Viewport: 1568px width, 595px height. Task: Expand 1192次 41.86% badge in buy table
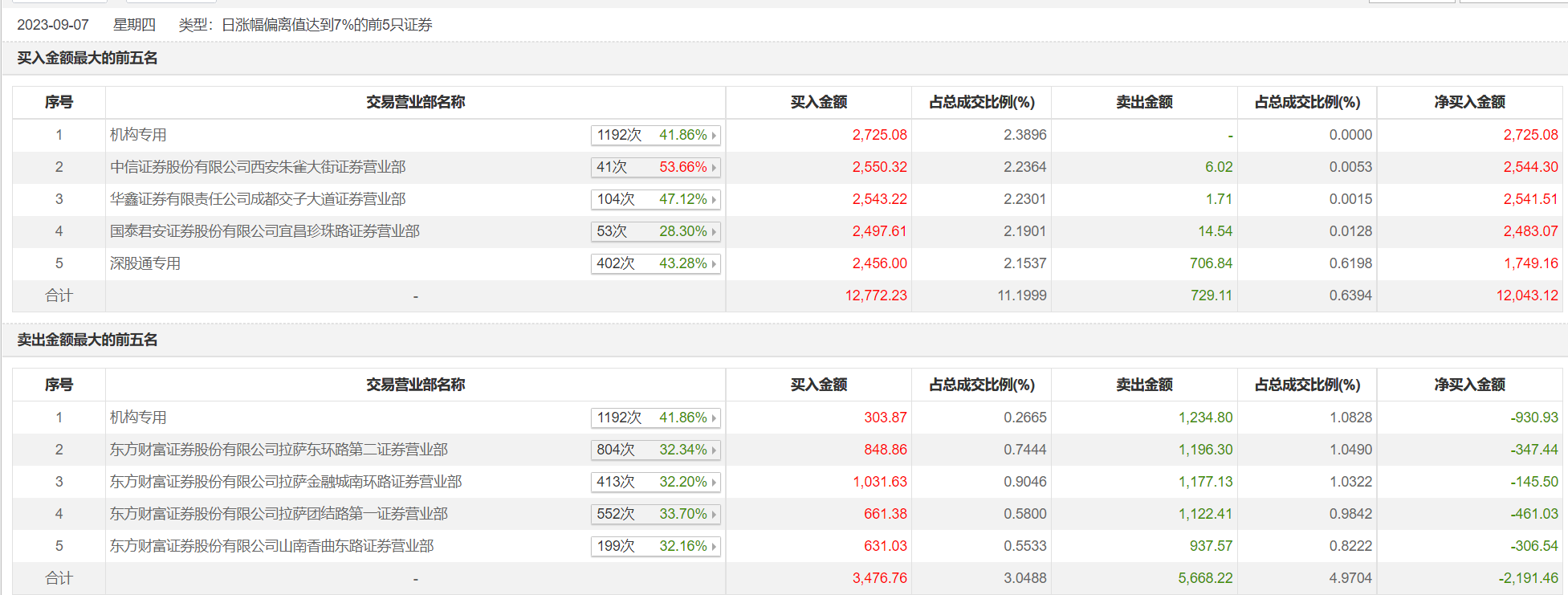(655, 135)
